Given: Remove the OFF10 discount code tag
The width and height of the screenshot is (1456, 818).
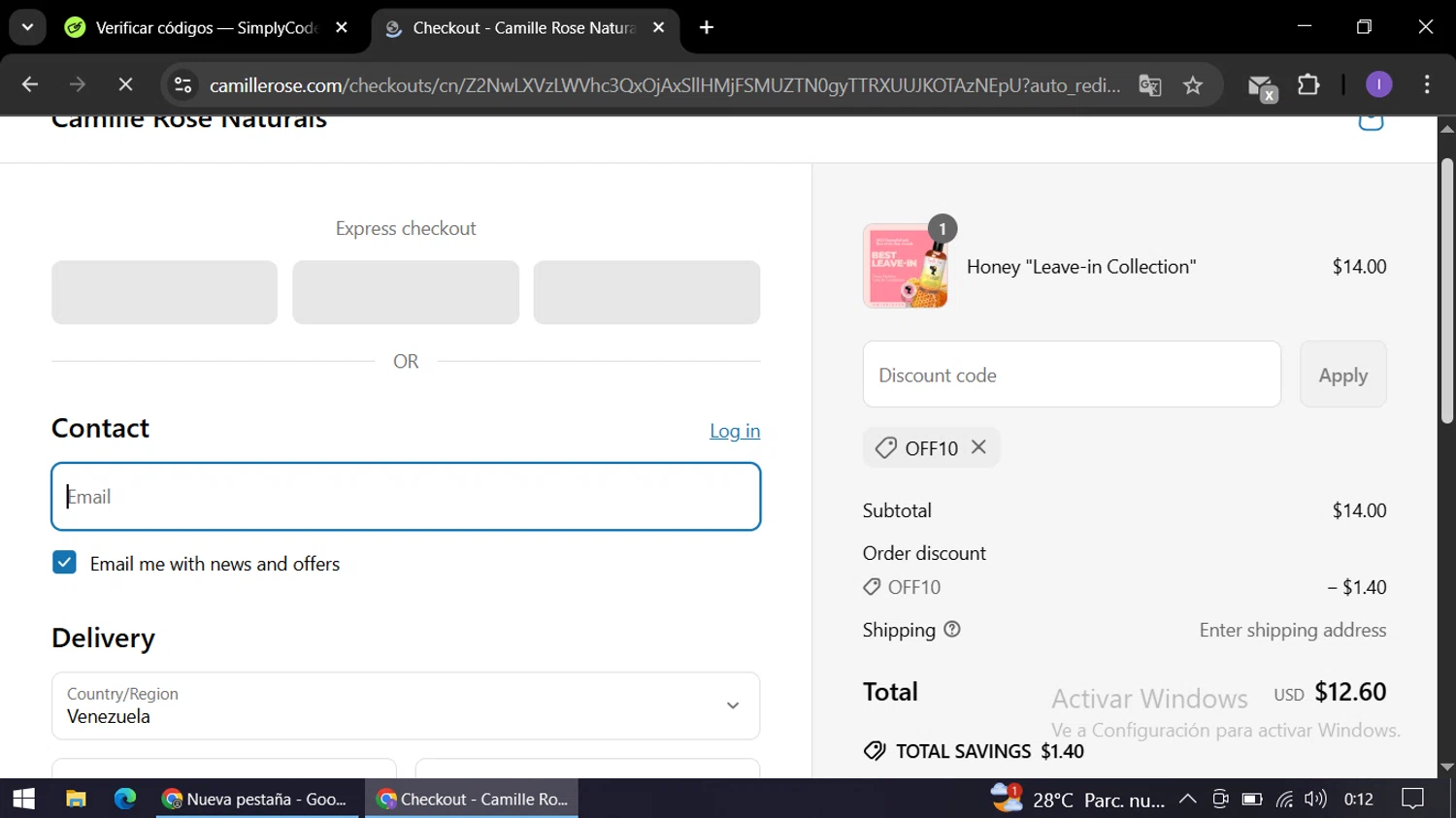Looking at the screenshot, I should pyautogui.click(x=978, y=447).
